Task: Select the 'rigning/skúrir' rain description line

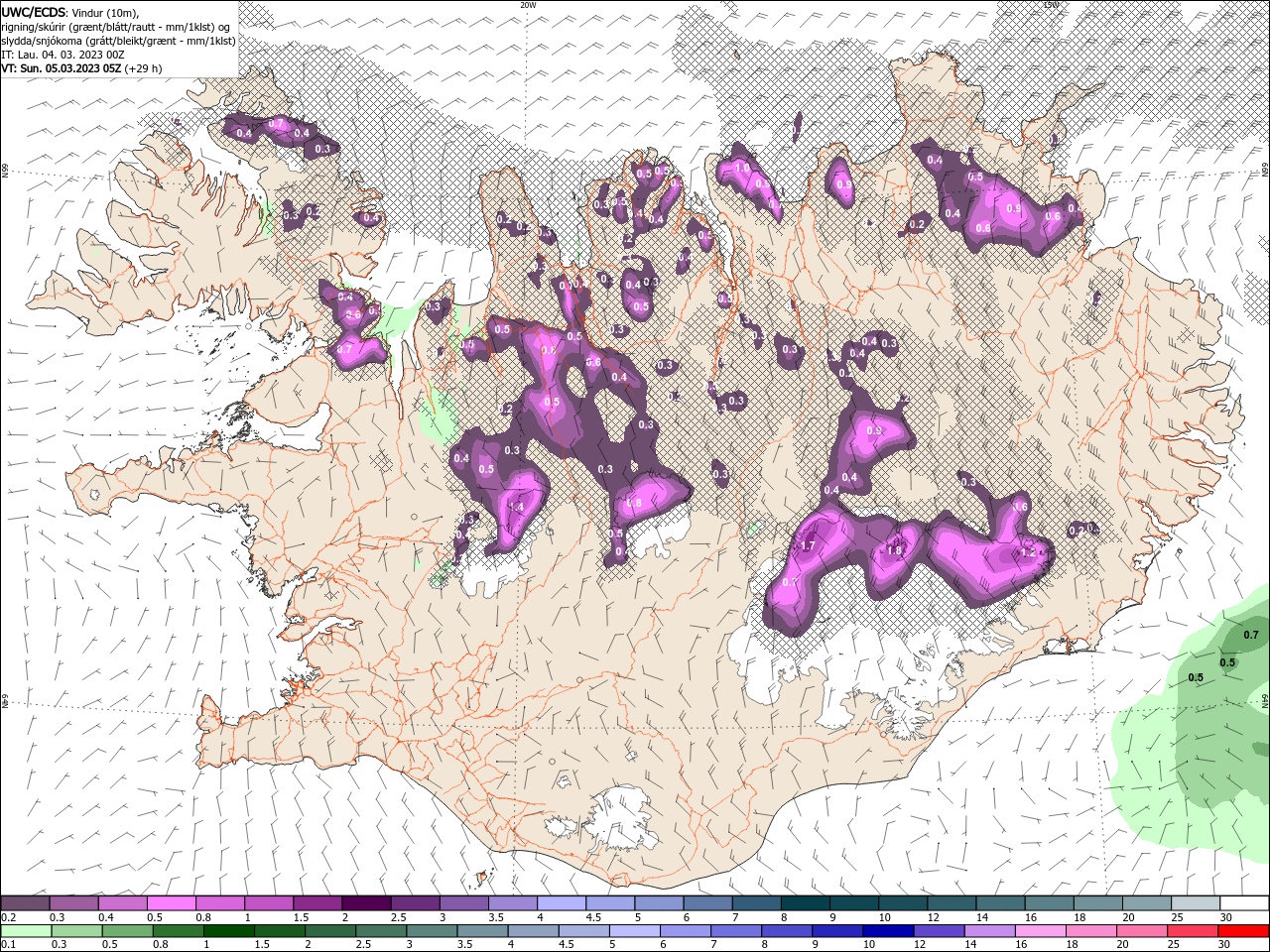Action: [x=114, y=26]
